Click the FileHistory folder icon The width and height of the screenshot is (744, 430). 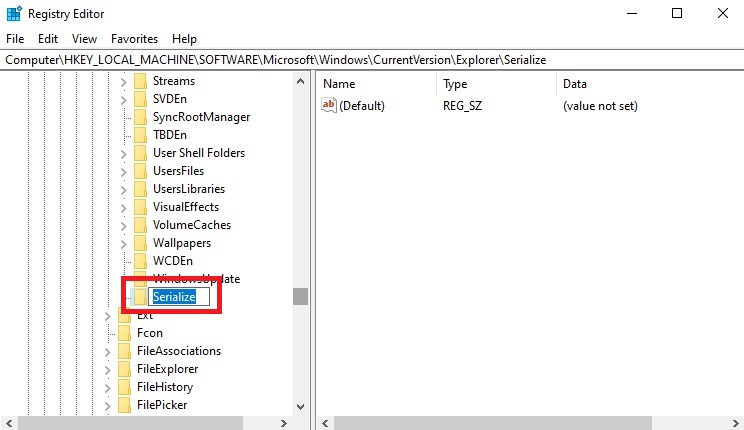pos(124,387)
